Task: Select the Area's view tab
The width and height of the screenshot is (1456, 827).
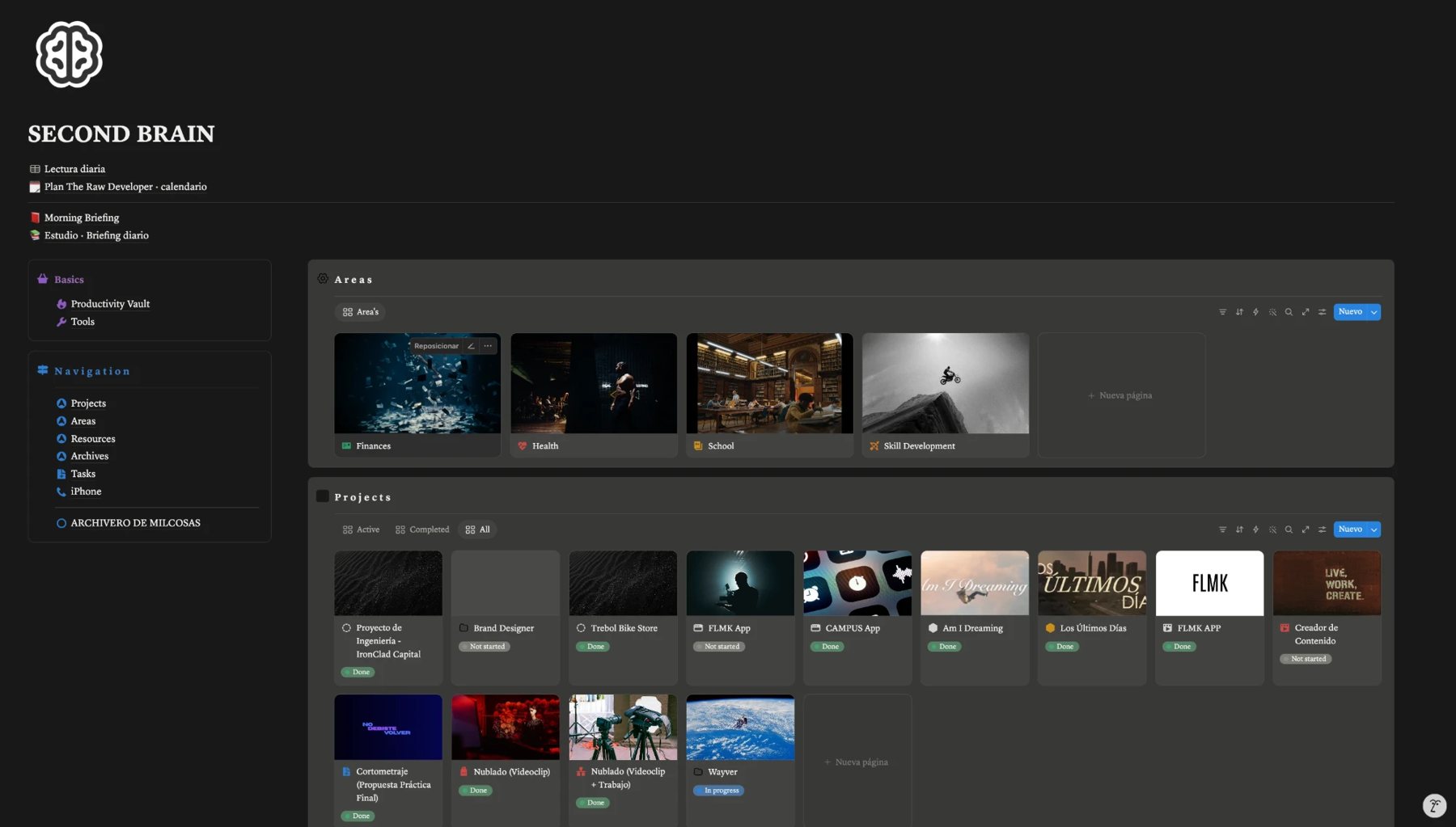Action: pos(360,312)
